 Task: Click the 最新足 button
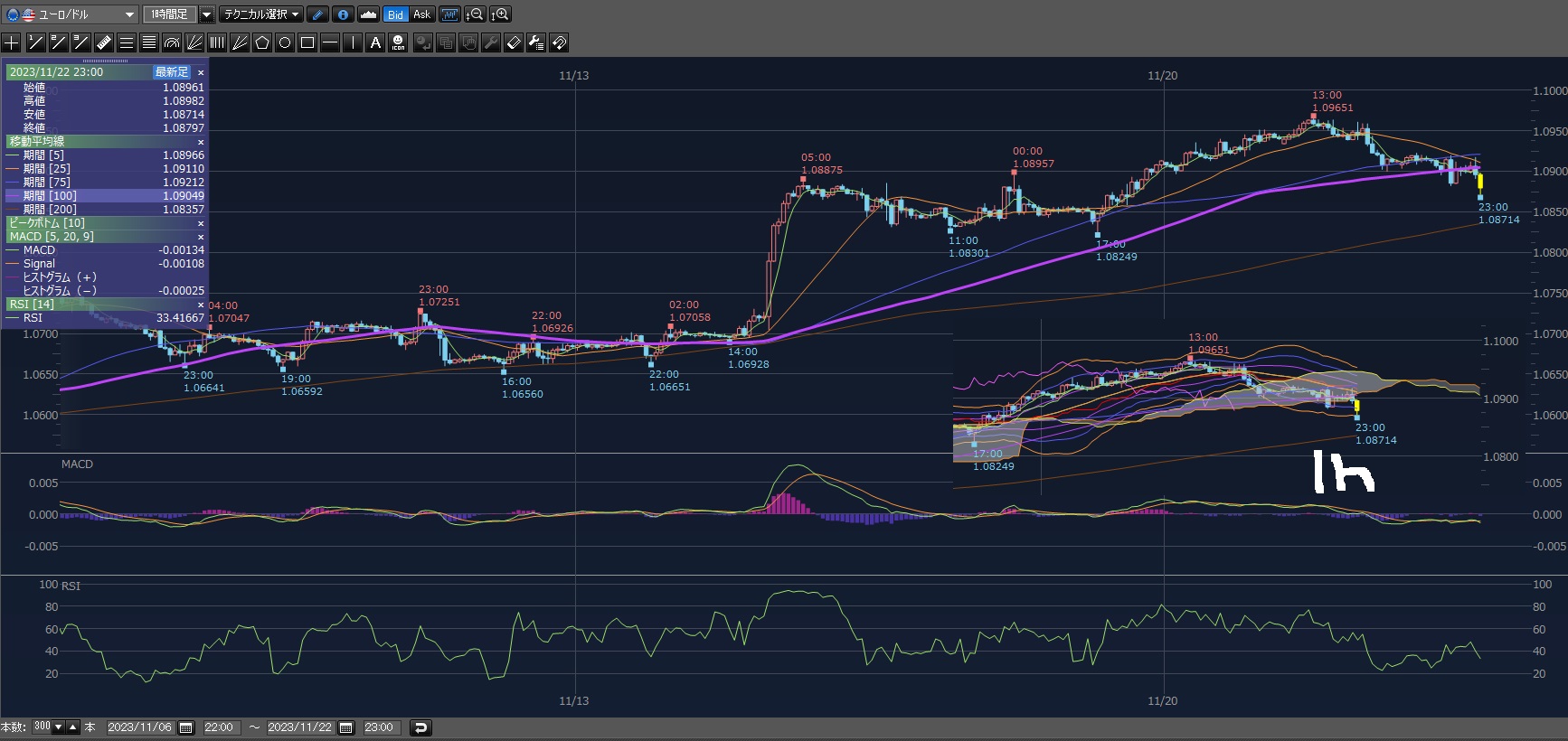[172, 72]
